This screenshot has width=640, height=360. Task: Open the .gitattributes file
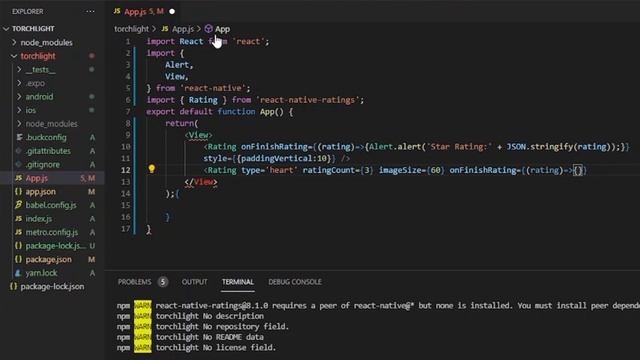click(x=48, y=151)
